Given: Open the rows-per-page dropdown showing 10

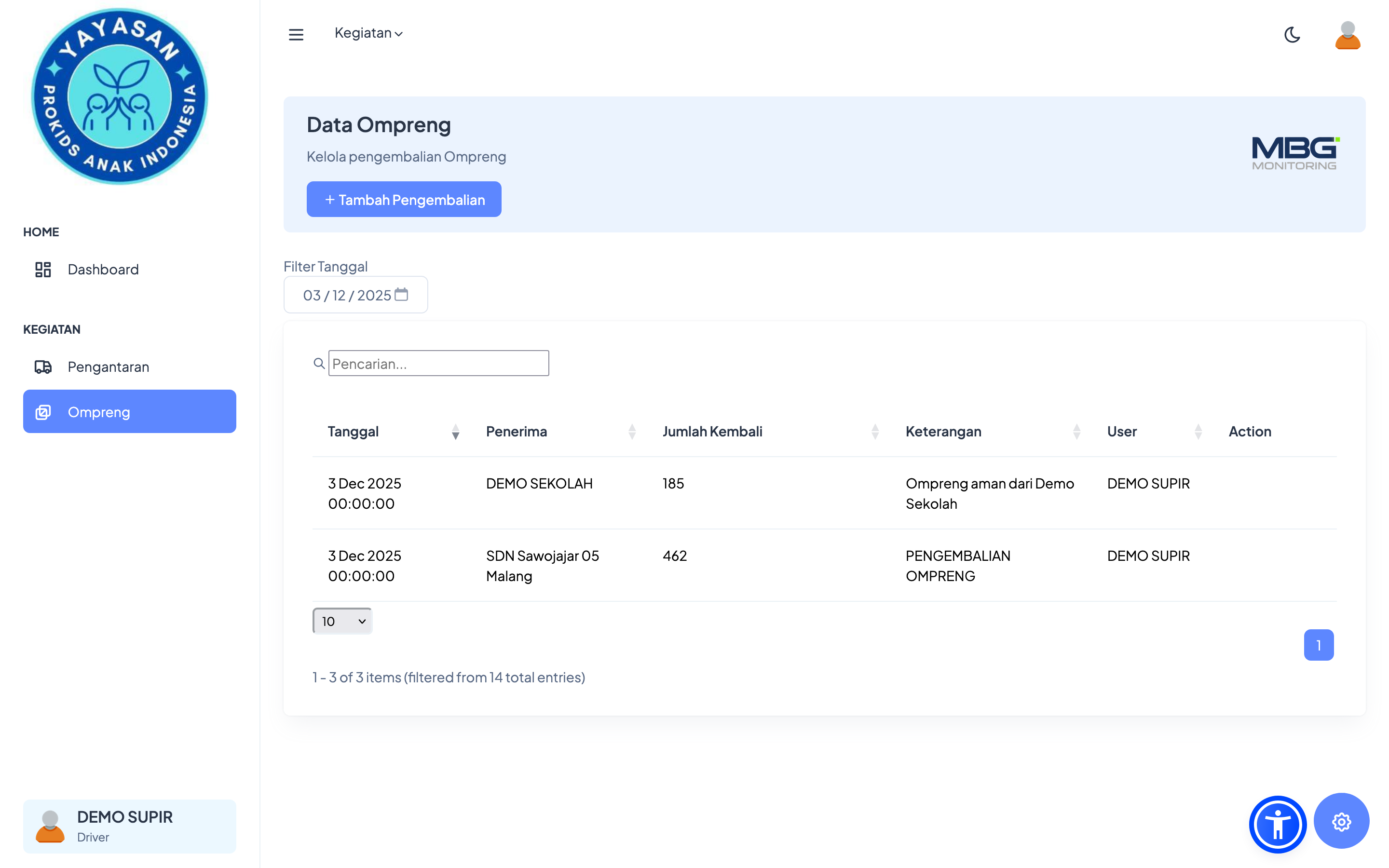Looking at the screenshot, I should (x=342, y=621).
